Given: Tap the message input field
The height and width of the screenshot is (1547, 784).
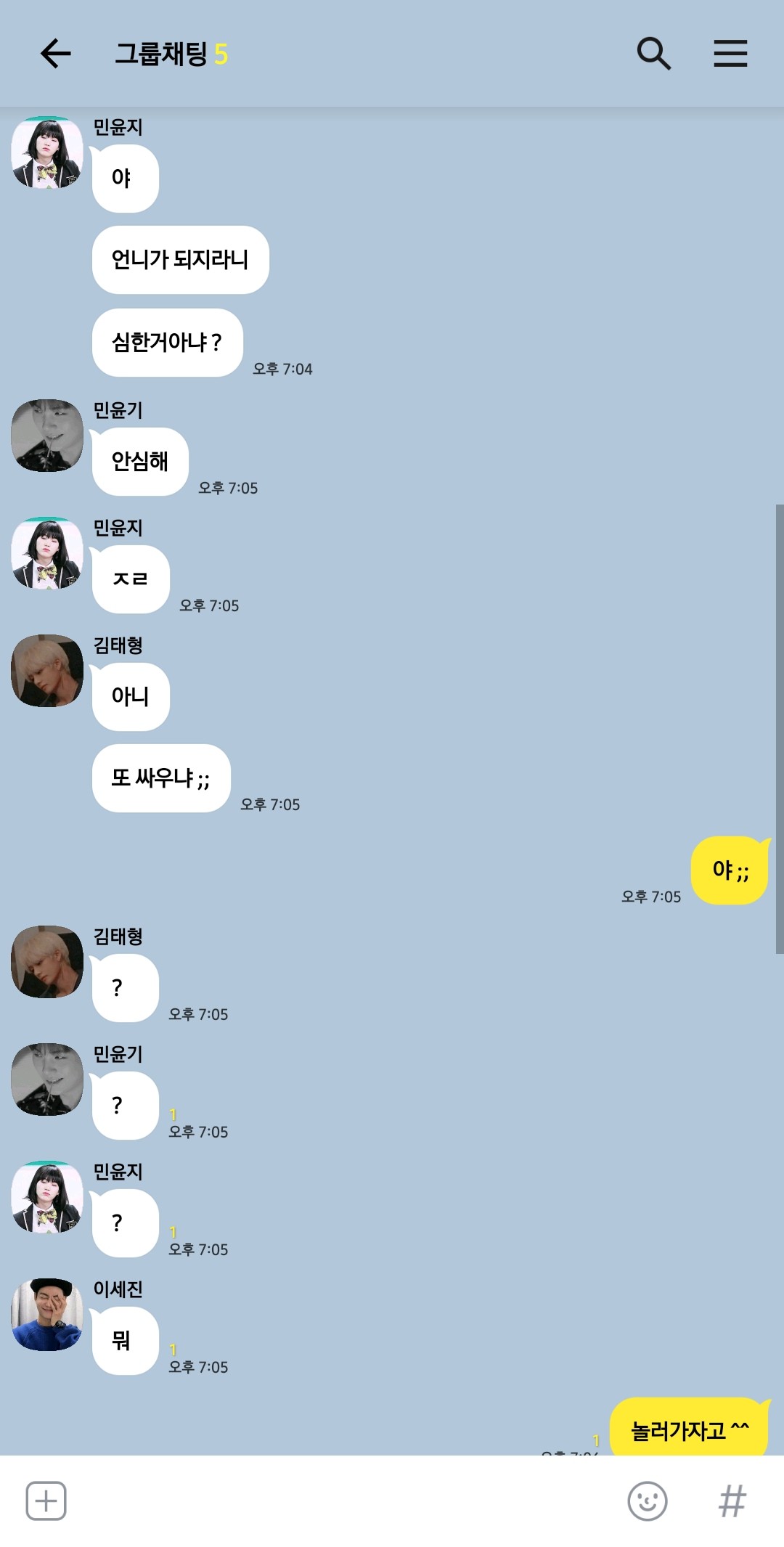Looking at the screenshot, I should click(345, 1501).
